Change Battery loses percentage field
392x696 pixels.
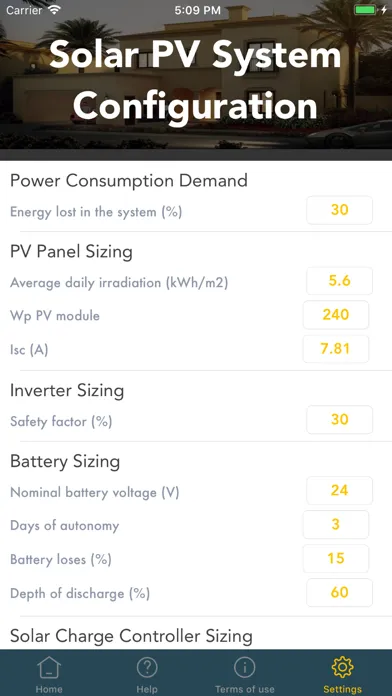(x=336, y=558)
